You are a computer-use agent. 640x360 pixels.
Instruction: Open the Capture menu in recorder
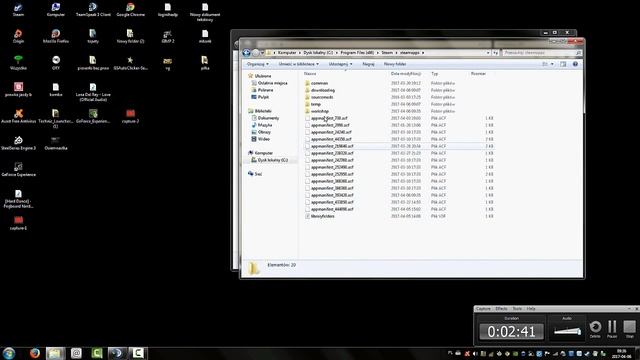coord(483,309)
